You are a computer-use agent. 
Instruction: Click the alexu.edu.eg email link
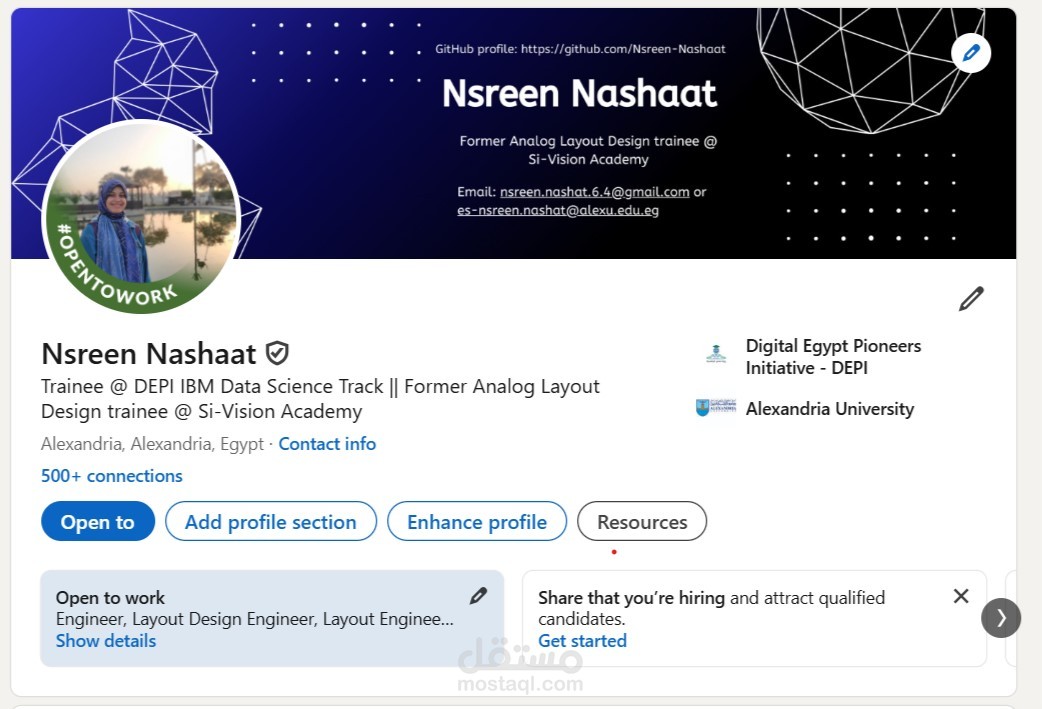(x=556, y=210)
